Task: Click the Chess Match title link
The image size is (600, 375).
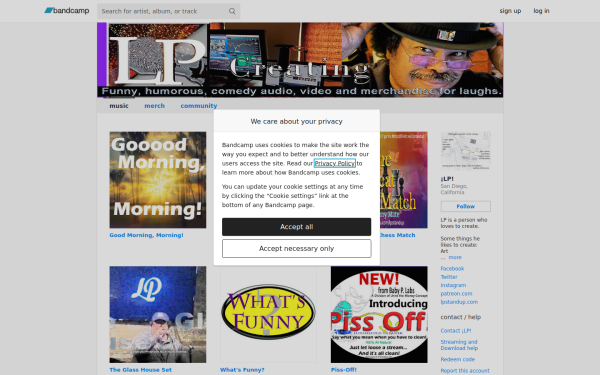Action: click(398, 235)
